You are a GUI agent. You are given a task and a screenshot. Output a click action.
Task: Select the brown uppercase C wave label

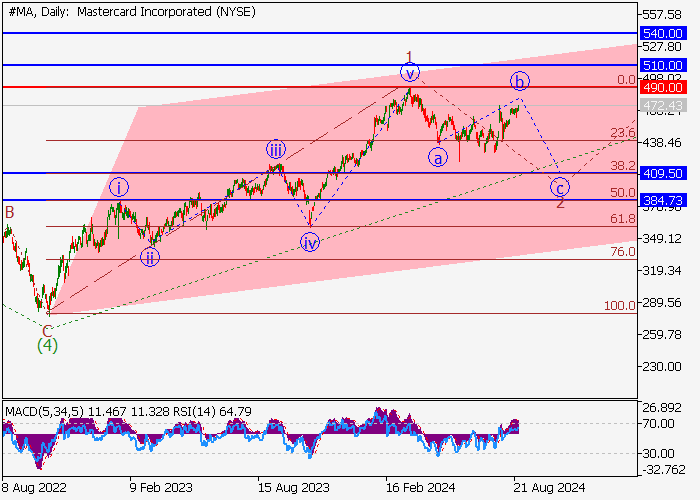(x=47, y=332)
